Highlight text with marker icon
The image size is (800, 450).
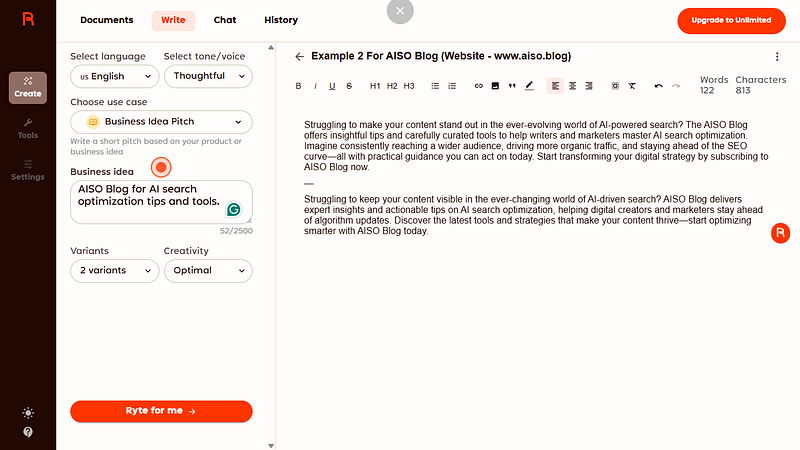(529, 86)
